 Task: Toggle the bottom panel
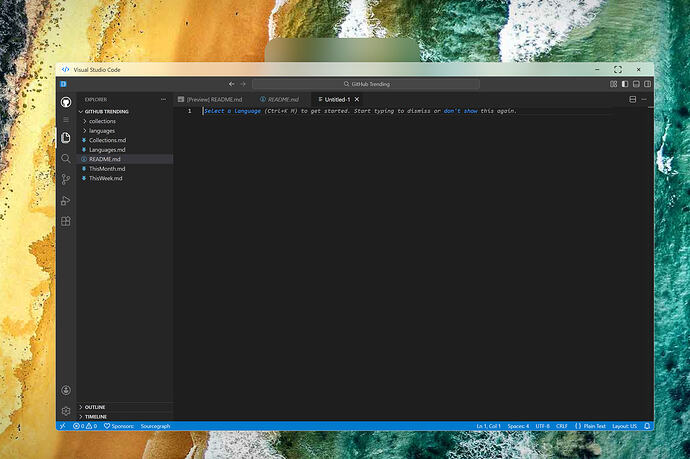(636, 84)
